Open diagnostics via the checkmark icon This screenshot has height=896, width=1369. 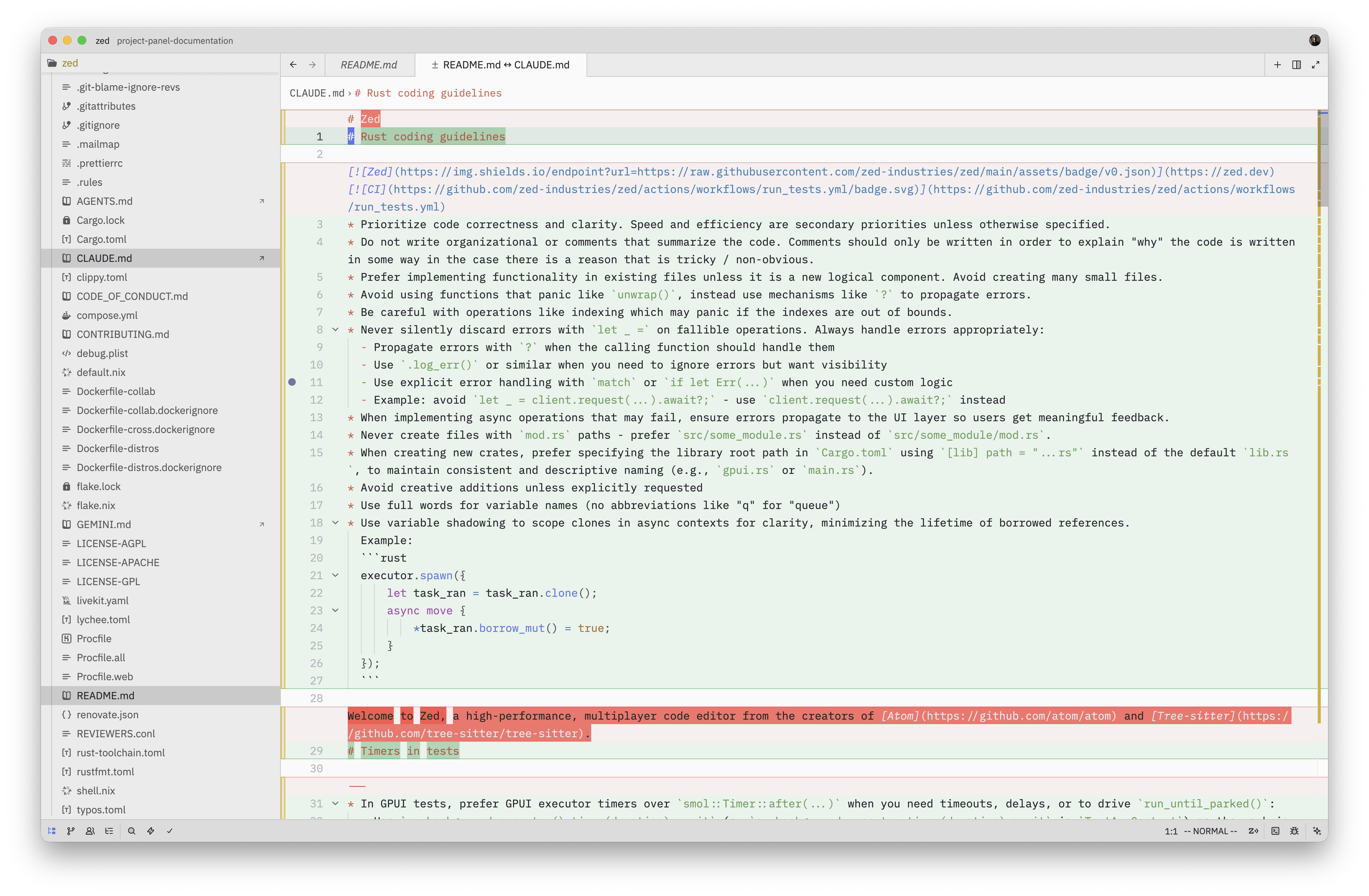click(x=169, y=831)
